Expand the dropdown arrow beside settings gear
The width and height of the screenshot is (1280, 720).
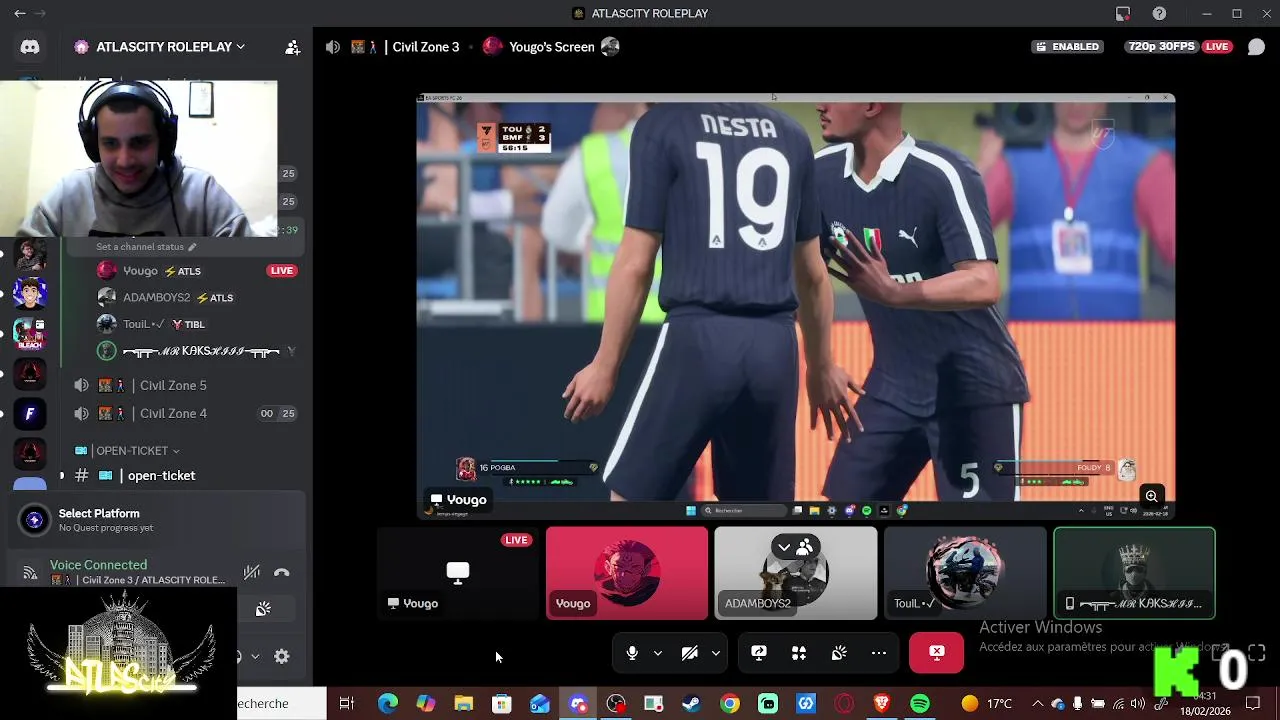click(x=255, y=657)
